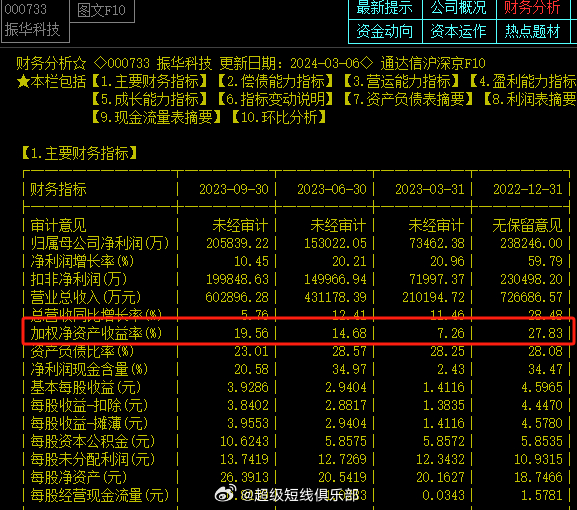The image size is (577, 510).
Task: Click the 3.9286 EPS value
Action: coord(248,387)
